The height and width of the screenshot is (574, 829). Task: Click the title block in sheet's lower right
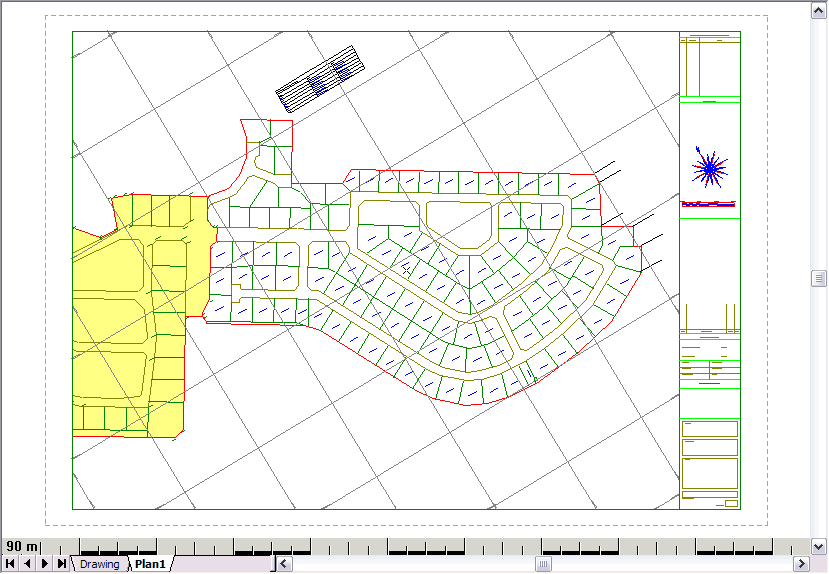pos(709,460)
